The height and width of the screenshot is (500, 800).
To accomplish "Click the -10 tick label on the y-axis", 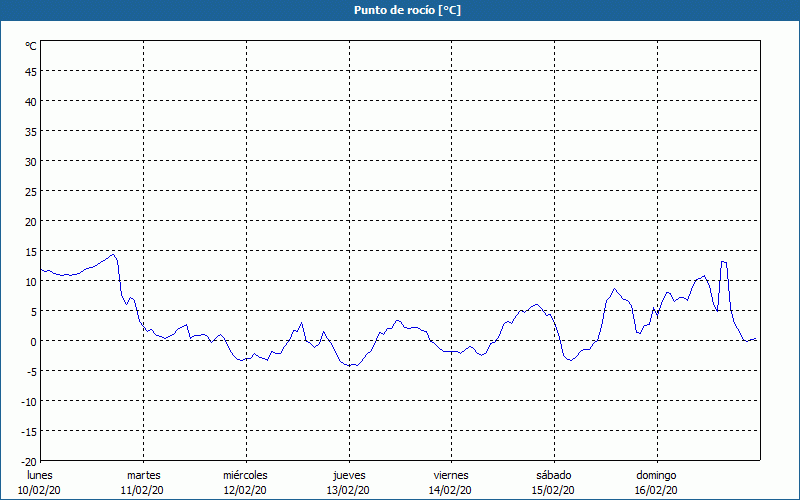I will click(28, 401).
